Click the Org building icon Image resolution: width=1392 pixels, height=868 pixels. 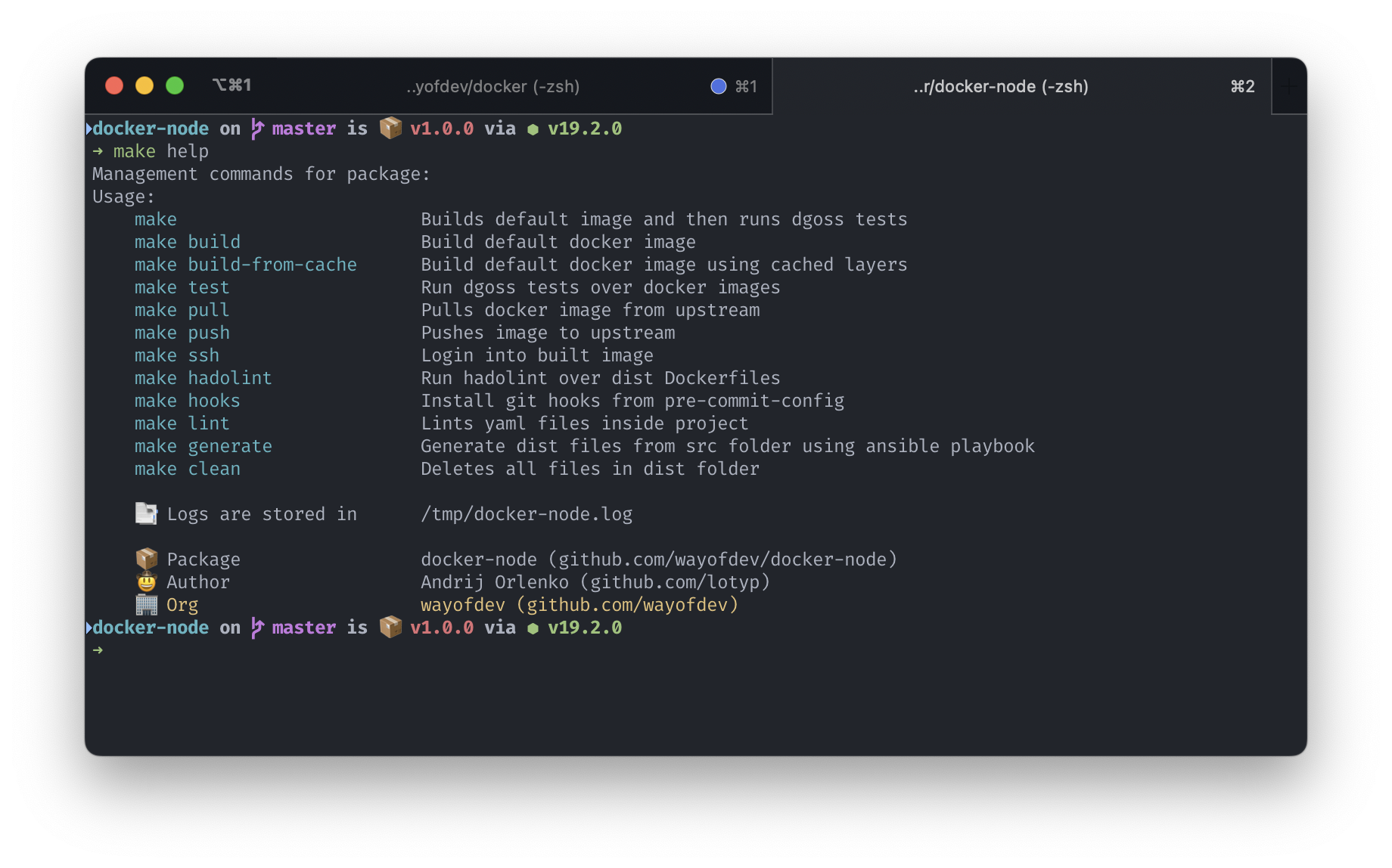146,604
